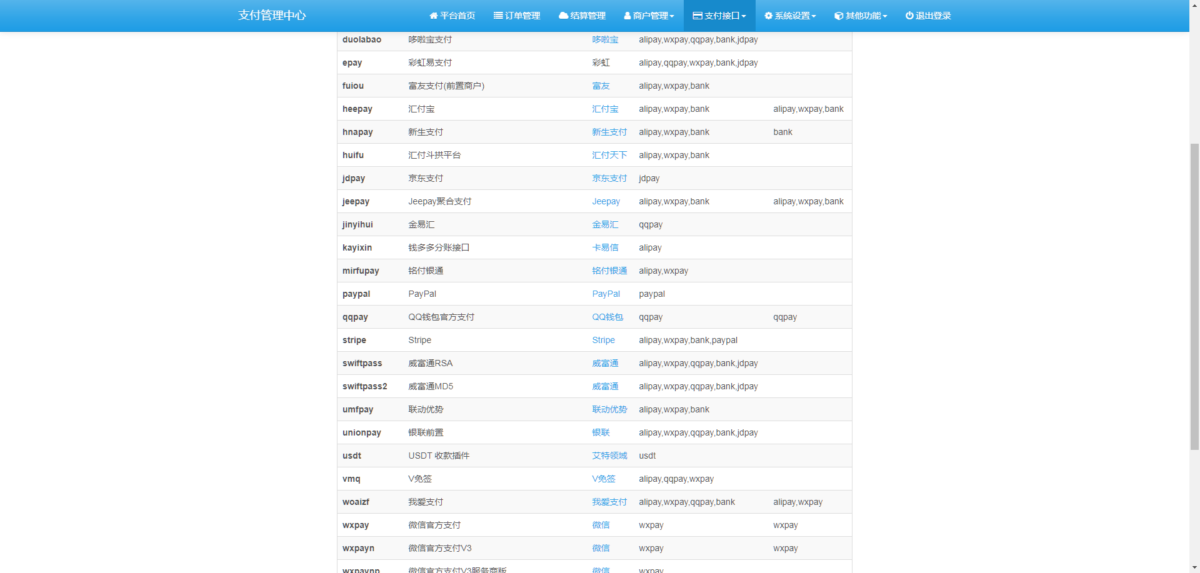The image size is (1200, 573).
Task: Open the 银联 link
Action: pos(600,432)
